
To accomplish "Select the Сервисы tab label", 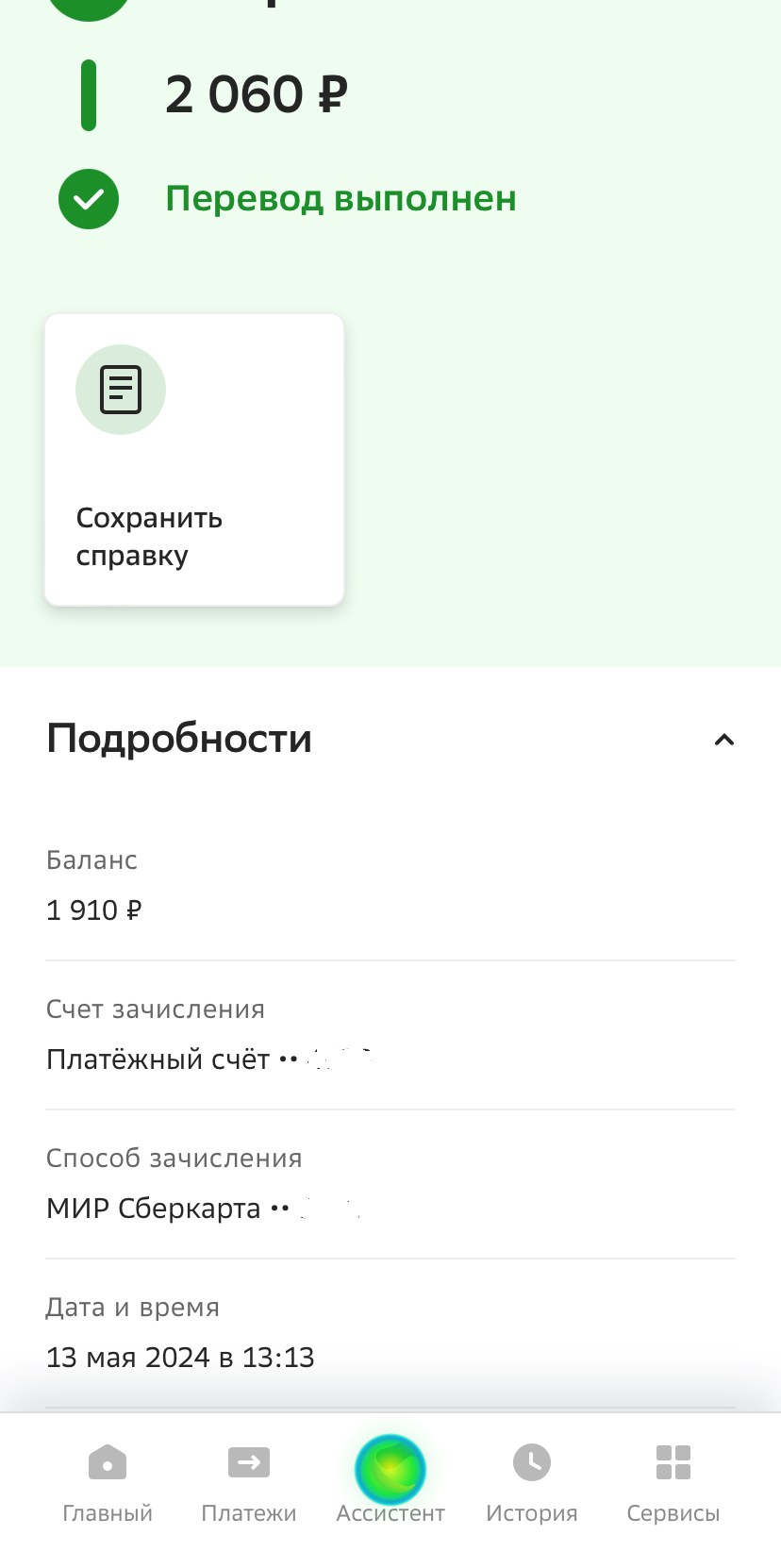I will [673, 1513].
